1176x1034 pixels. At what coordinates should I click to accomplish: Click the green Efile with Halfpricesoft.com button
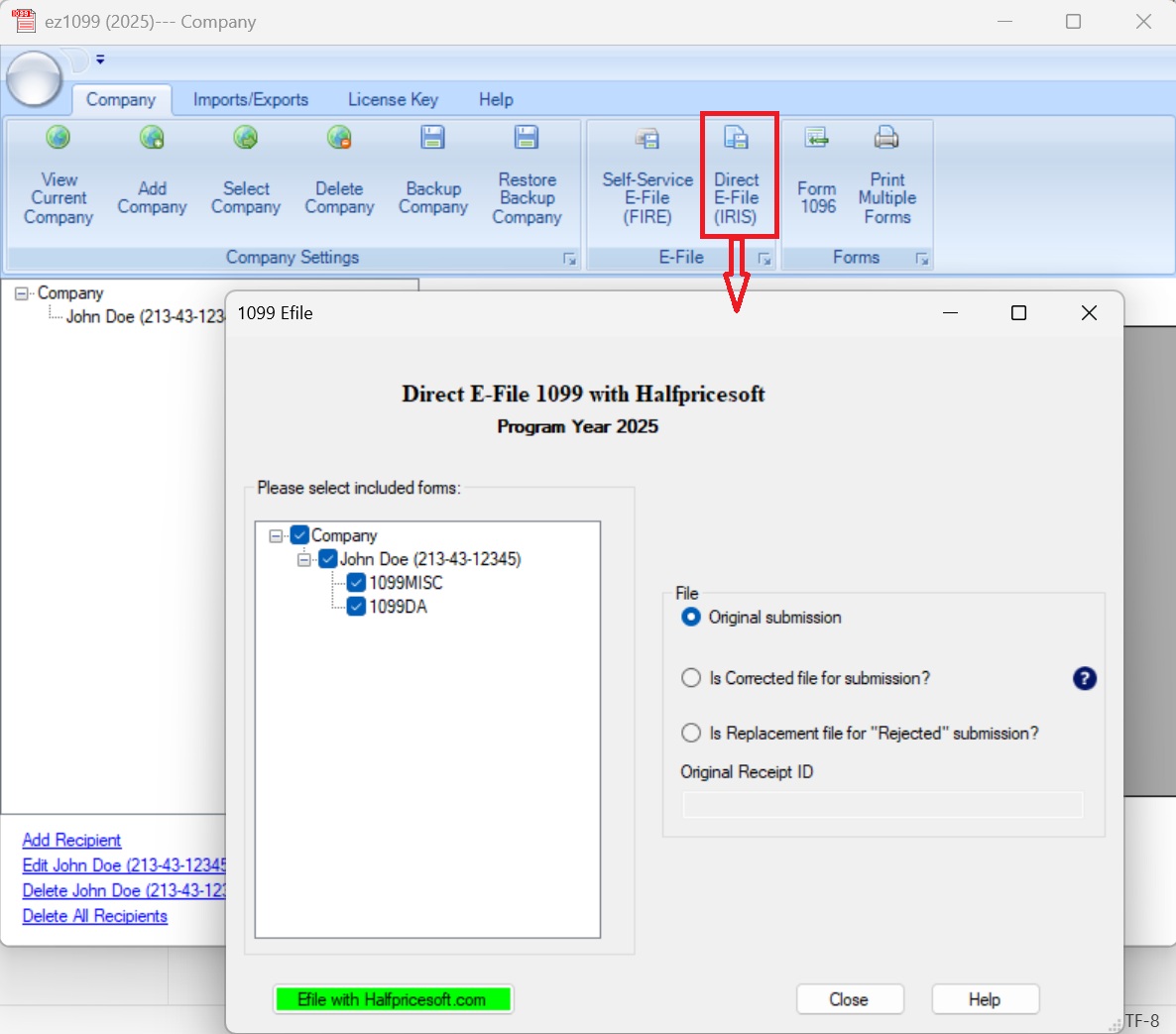[393, 999]
